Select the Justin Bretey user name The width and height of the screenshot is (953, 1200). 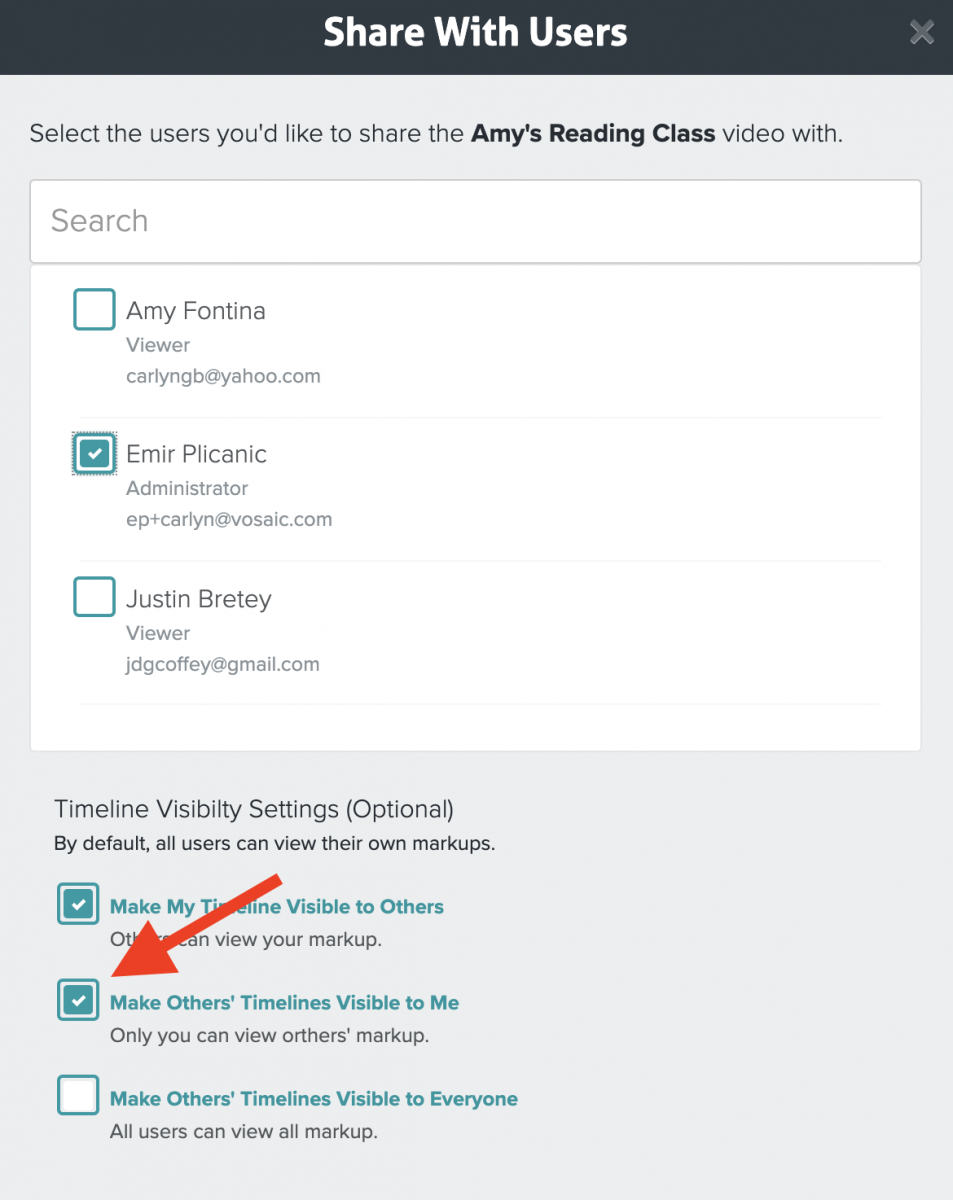[199, 599]
